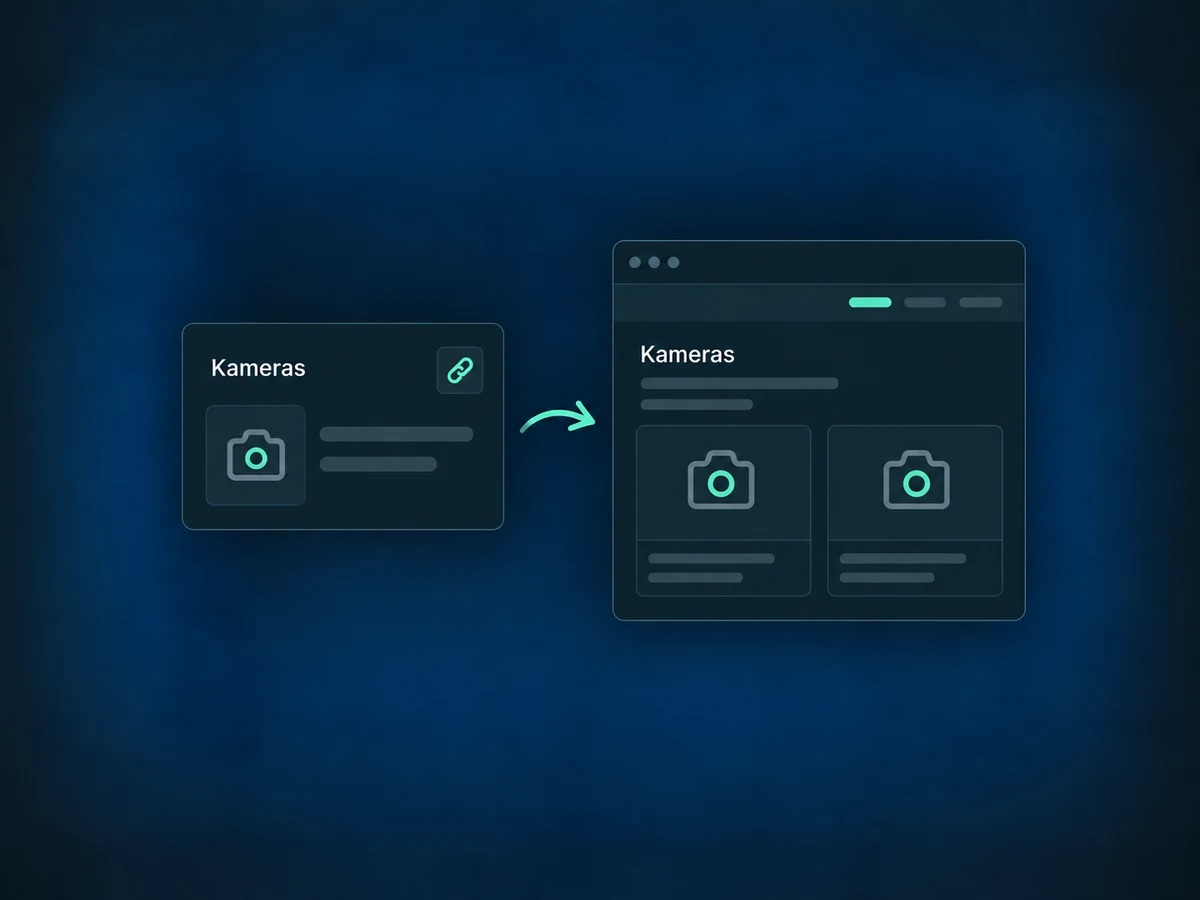
Task: Open the second camera product card in the browser window
Action: pos(915,510)
